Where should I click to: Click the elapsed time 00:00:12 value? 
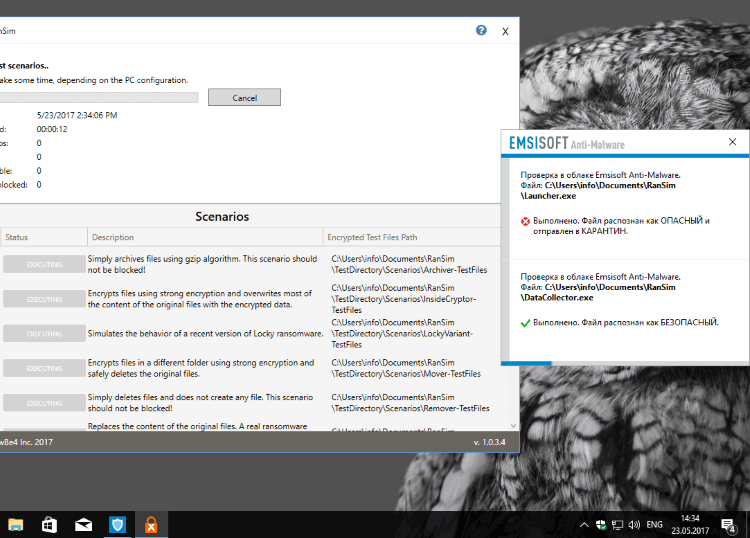coord(52,129)
